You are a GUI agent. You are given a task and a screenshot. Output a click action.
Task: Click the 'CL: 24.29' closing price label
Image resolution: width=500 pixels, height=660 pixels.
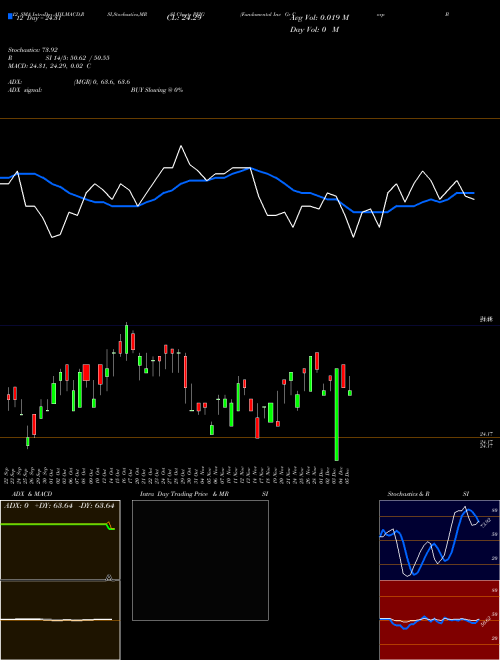coord(184,18)
